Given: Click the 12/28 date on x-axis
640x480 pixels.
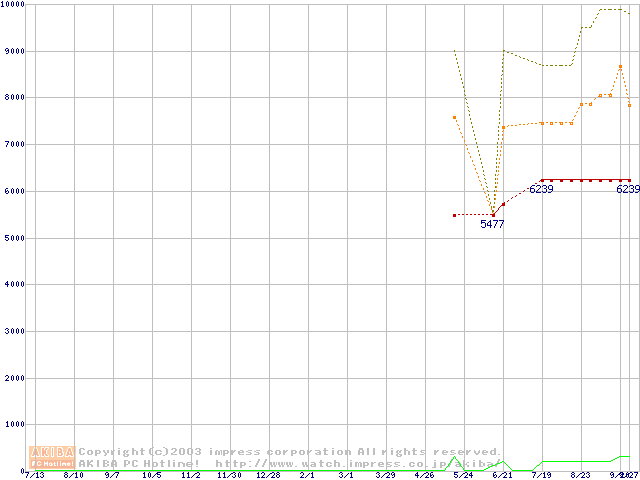Looking at the screenshot, I should coord(268,476).
